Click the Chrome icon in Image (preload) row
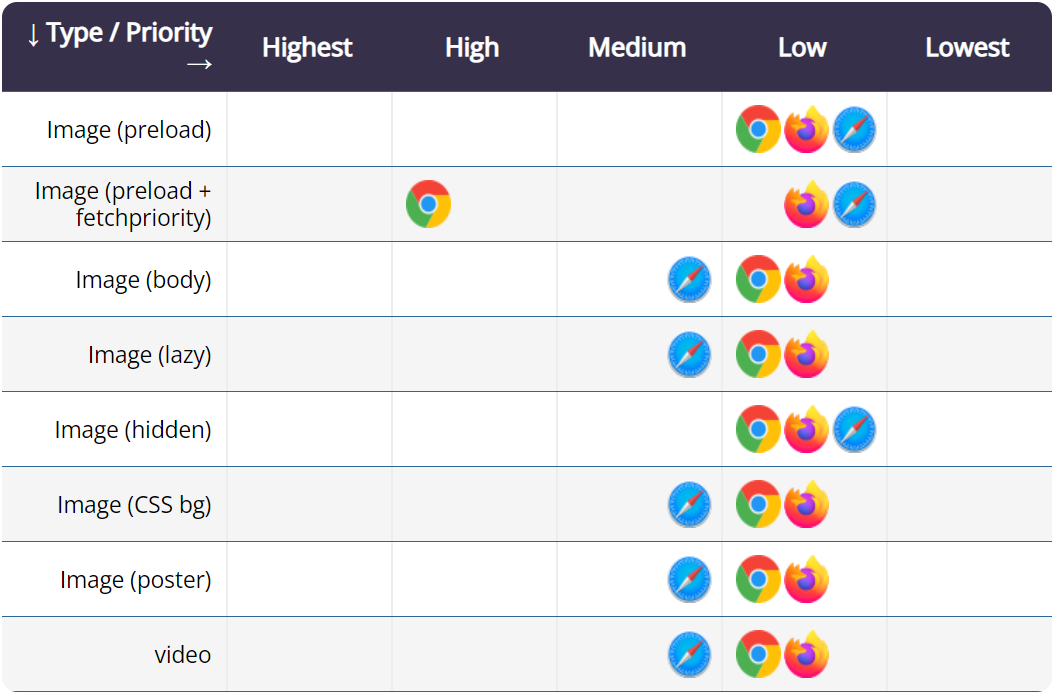The width and height of the screenshot is (1058, 694). (x=758, y=130)
